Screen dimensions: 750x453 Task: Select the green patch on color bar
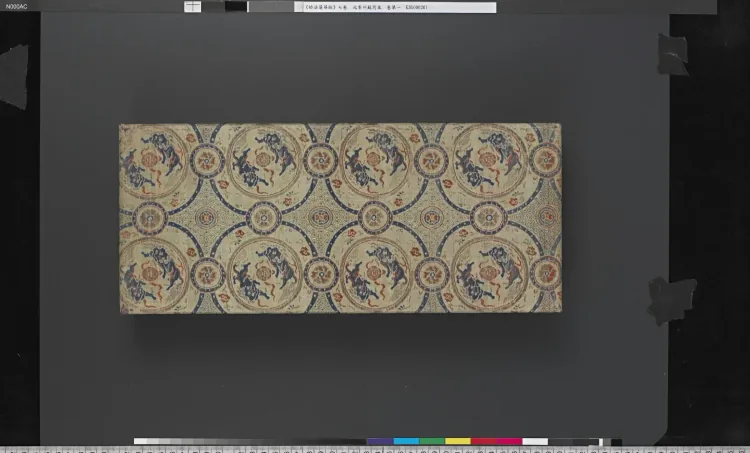pos(432,441)
